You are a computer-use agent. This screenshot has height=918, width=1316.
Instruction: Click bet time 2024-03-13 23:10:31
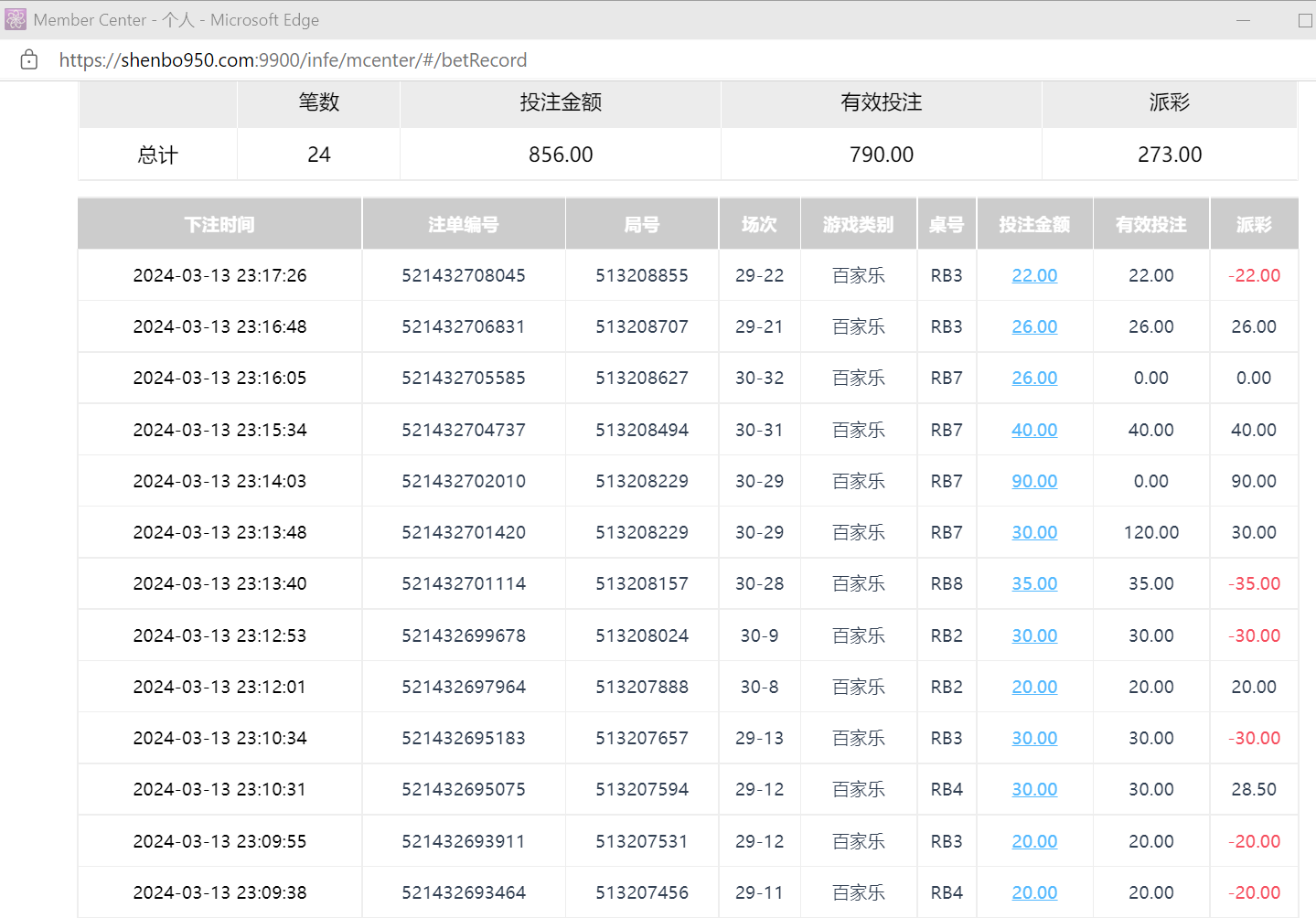click(x=219, y=789)
